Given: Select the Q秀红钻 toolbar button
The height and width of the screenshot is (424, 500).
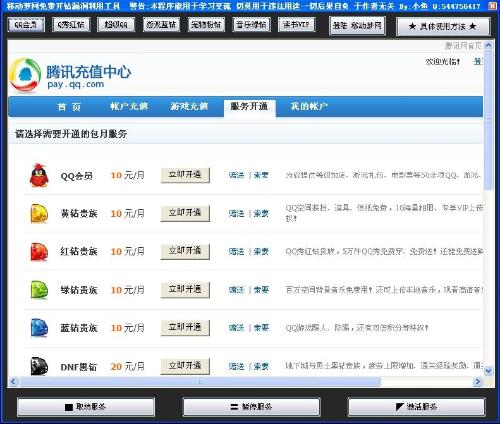Looking at the screenshot, I should point(71,25).
